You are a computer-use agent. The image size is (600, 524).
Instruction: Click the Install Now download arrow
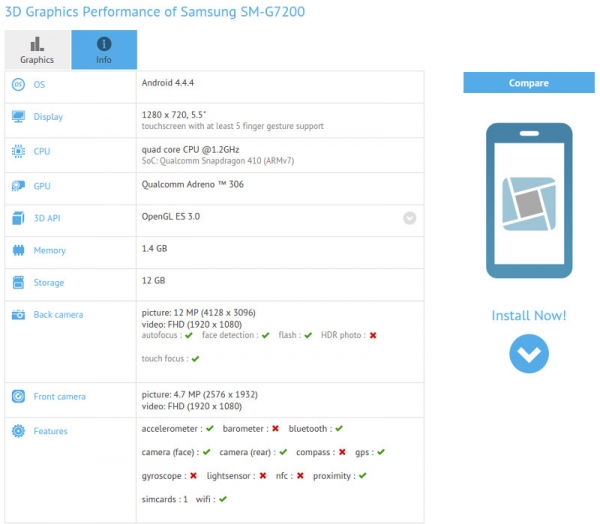click(529, 354)
